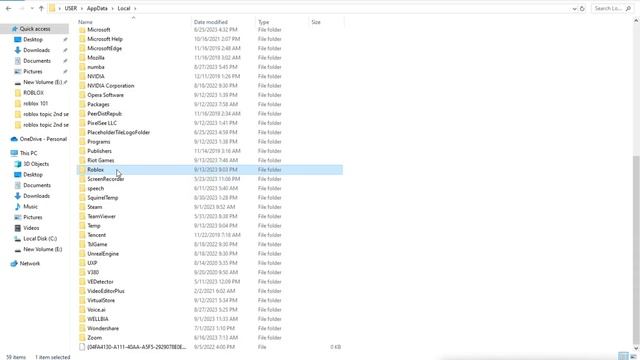The image size is (640, 360).
Task: Open pinned New Volume (E:) under Quick access
Action: [42, 82]
